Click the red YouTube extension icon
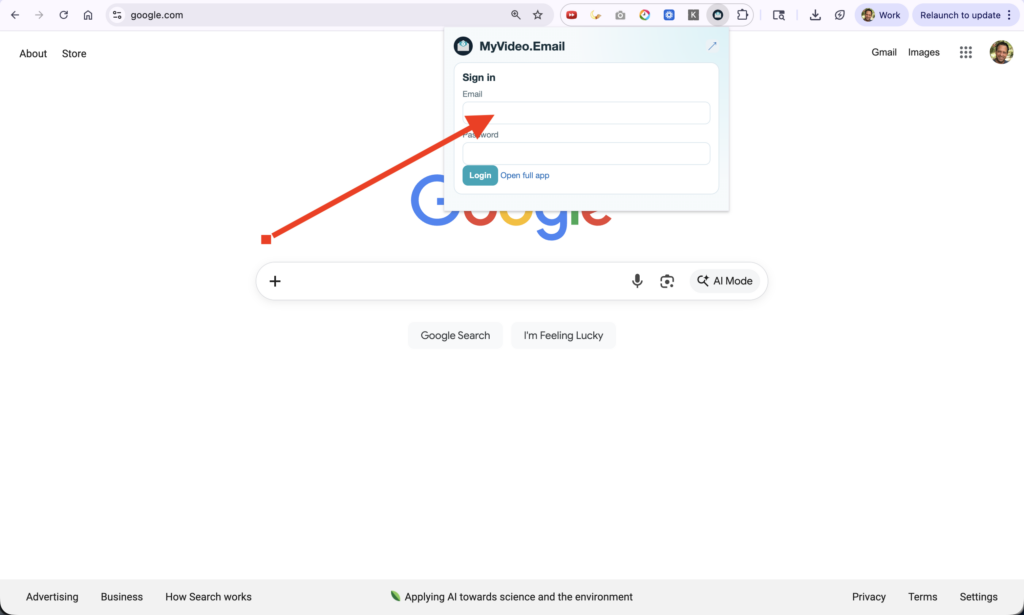The image size is (1024, 615). click(572, 15)
